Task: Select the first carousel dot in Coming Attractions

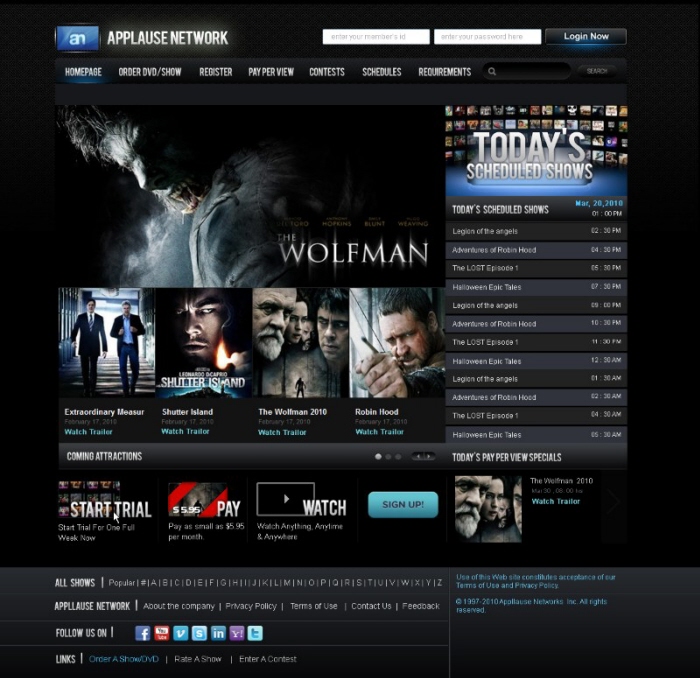Action: [378, 457]
